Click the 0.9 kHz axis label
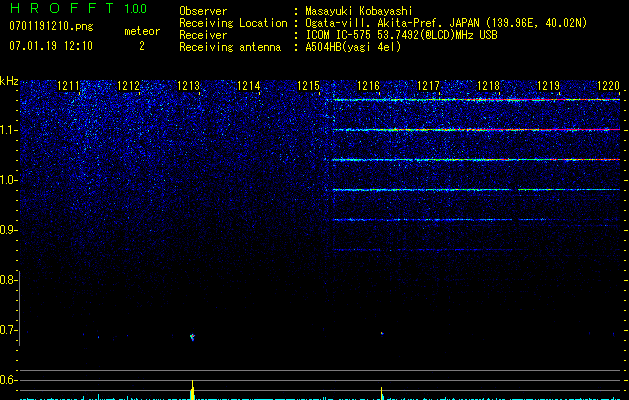The height and width of the screenshot is (400, 629). [8, 230]
